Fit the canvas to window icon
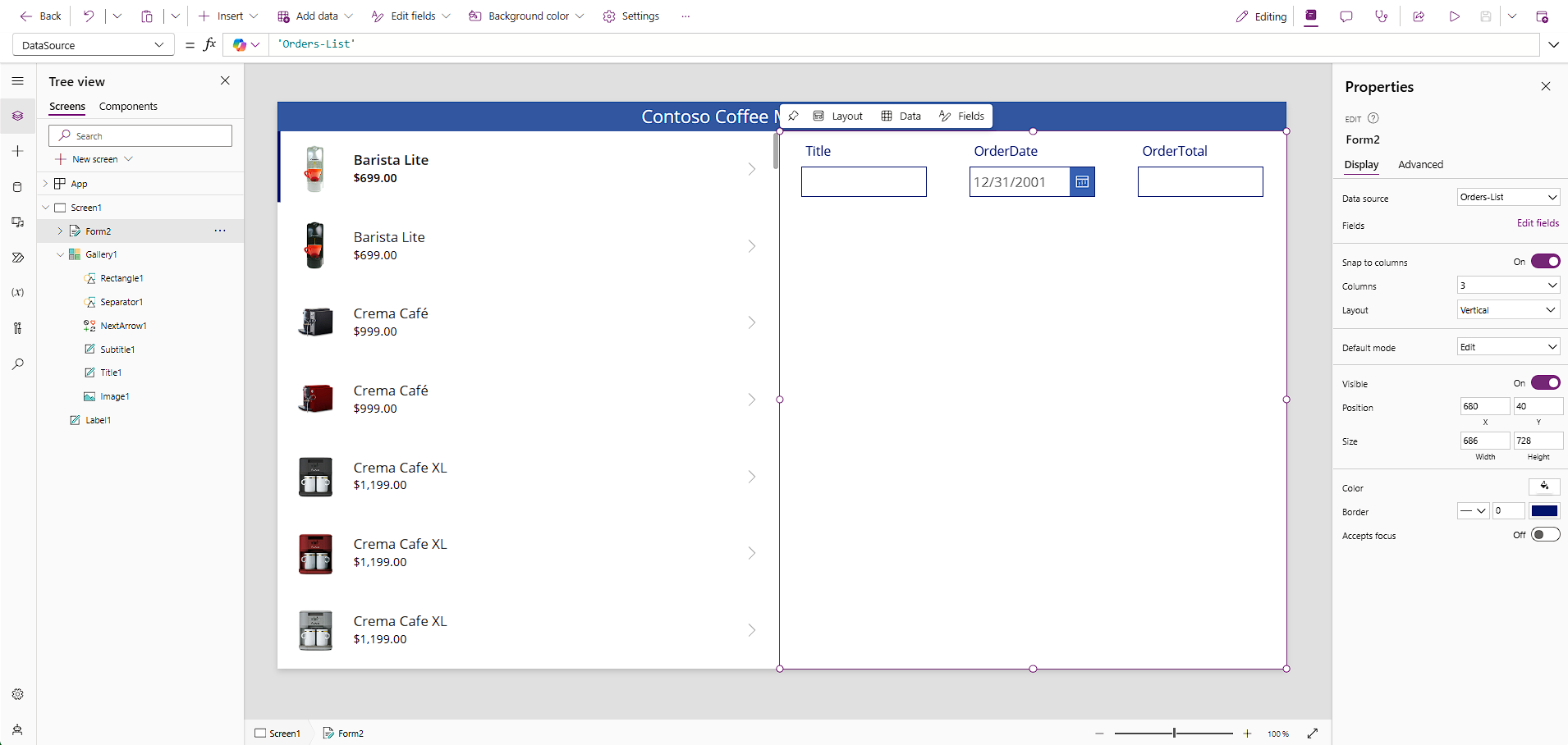This screenshot has height=745, width=1568. click(1313, 734)
